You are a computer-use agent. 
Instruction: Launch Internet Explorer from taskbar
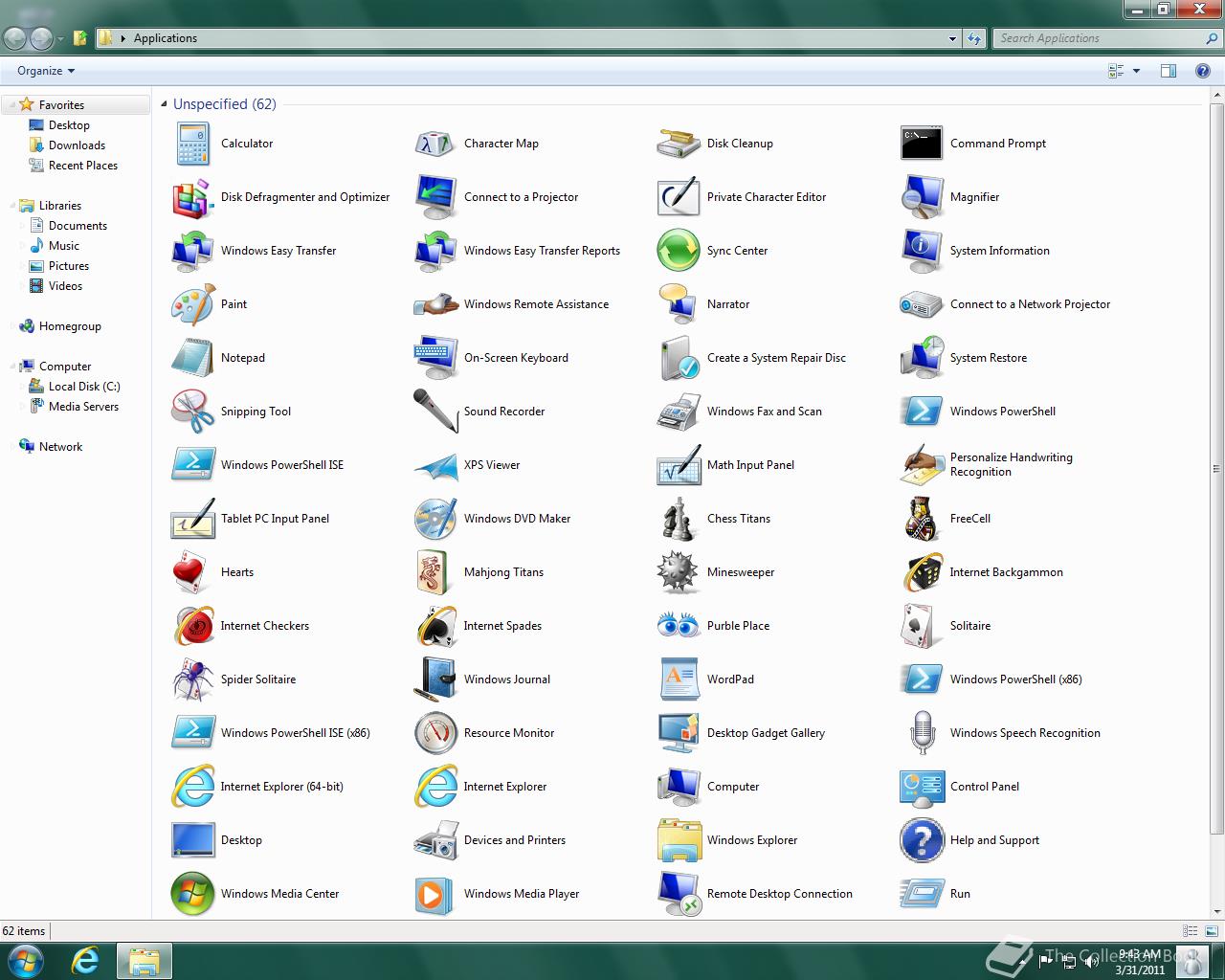(x=85, y=961)
